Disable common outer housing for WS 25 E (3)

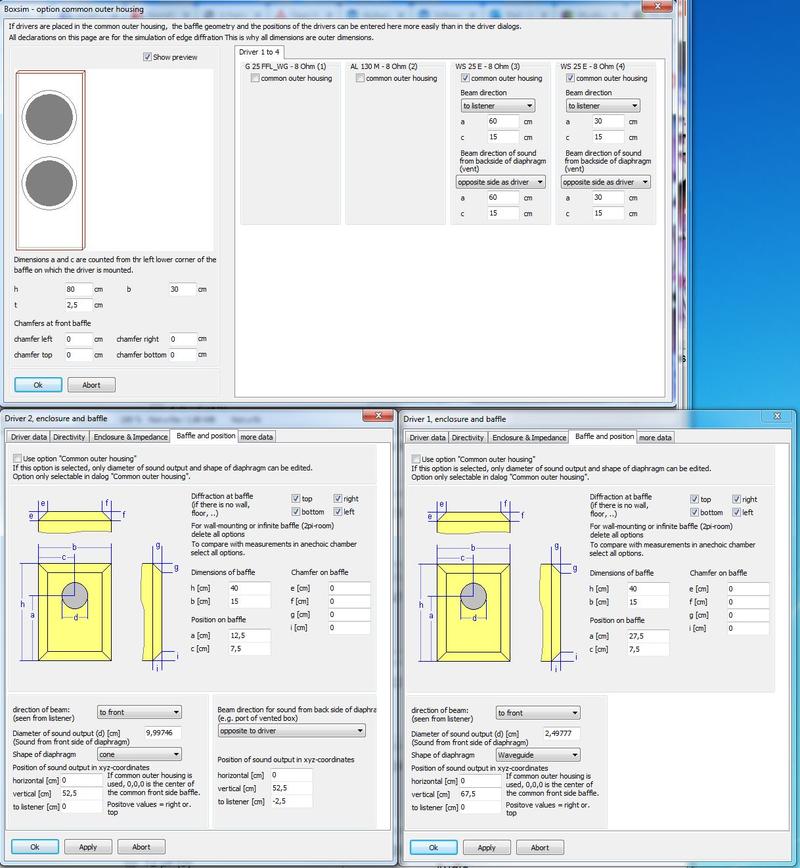[466, 78]
